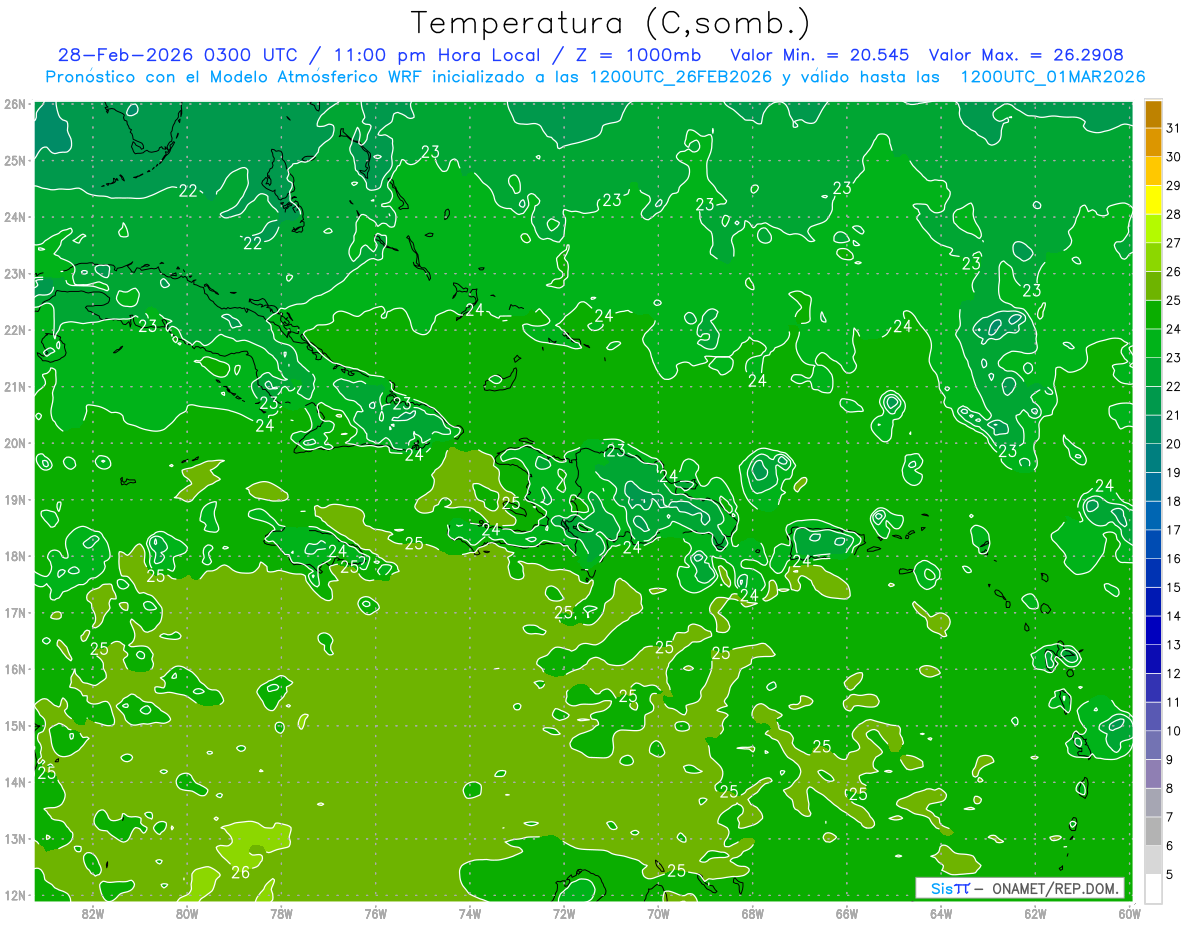Click the "1200UTC_26FEB2026" initialization time
This screenshot has height=927, width=1200.
680,76
